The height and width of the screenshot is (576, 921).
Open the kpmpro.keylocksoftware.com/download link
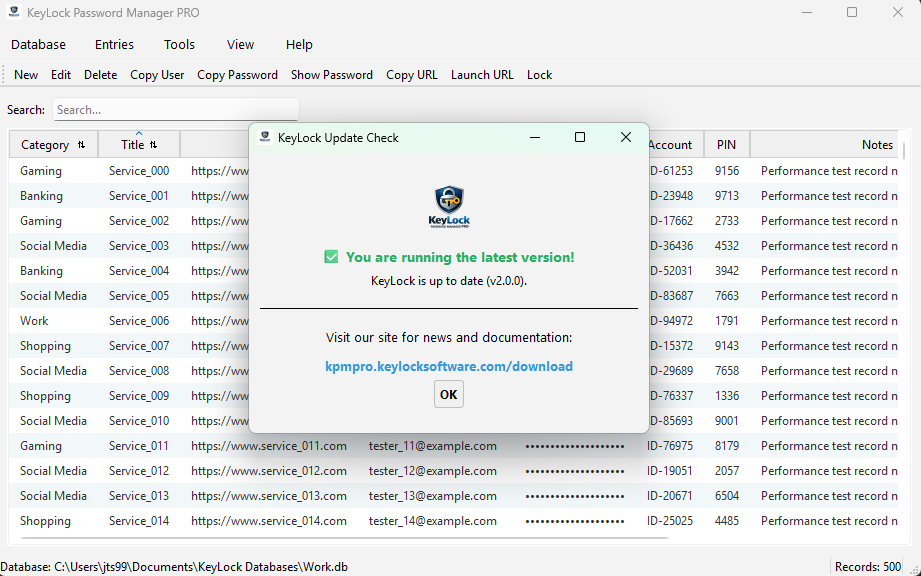[449, 366]
